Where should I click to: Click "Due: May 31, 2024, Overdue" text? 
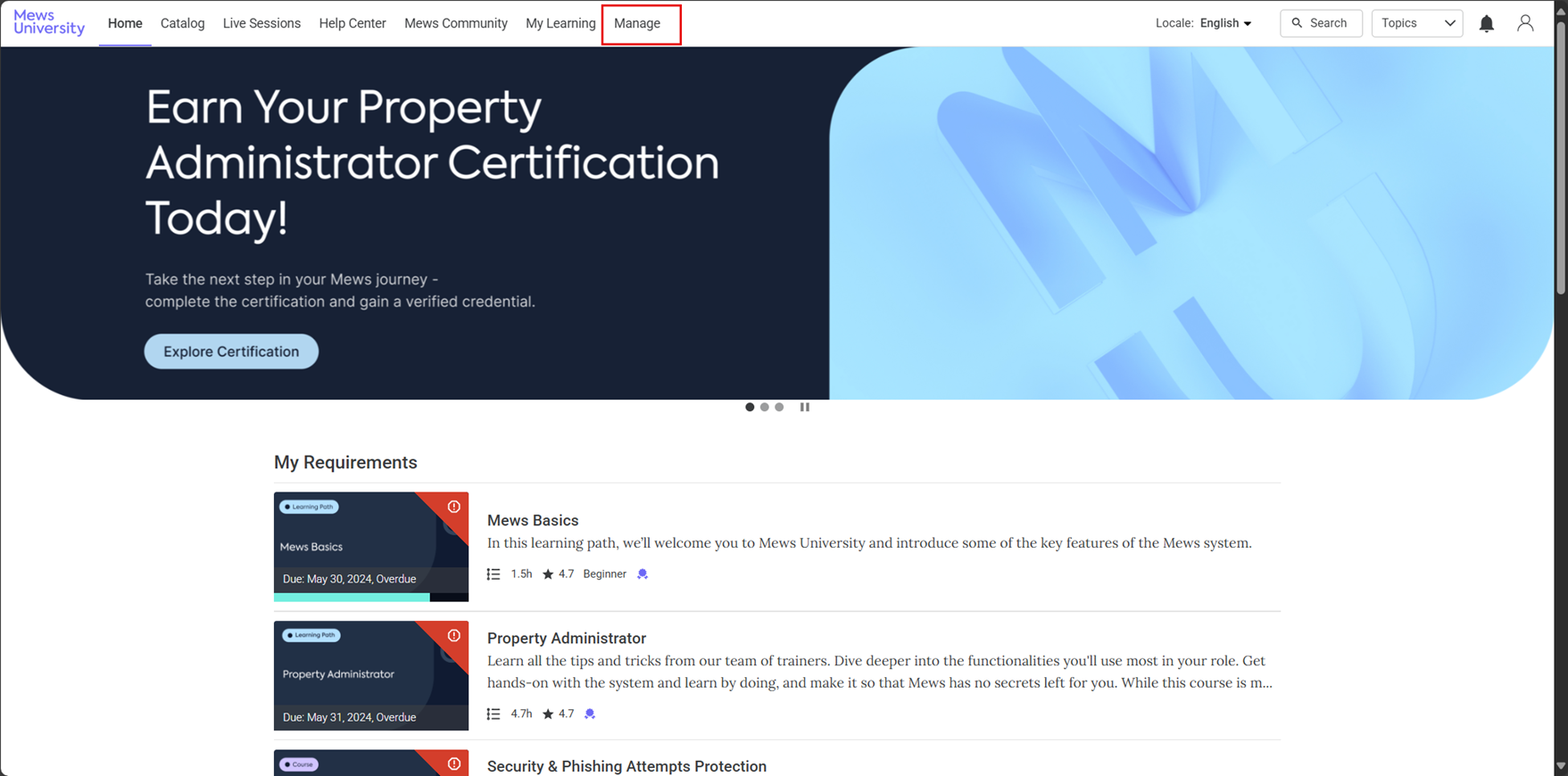coord(349,717)
